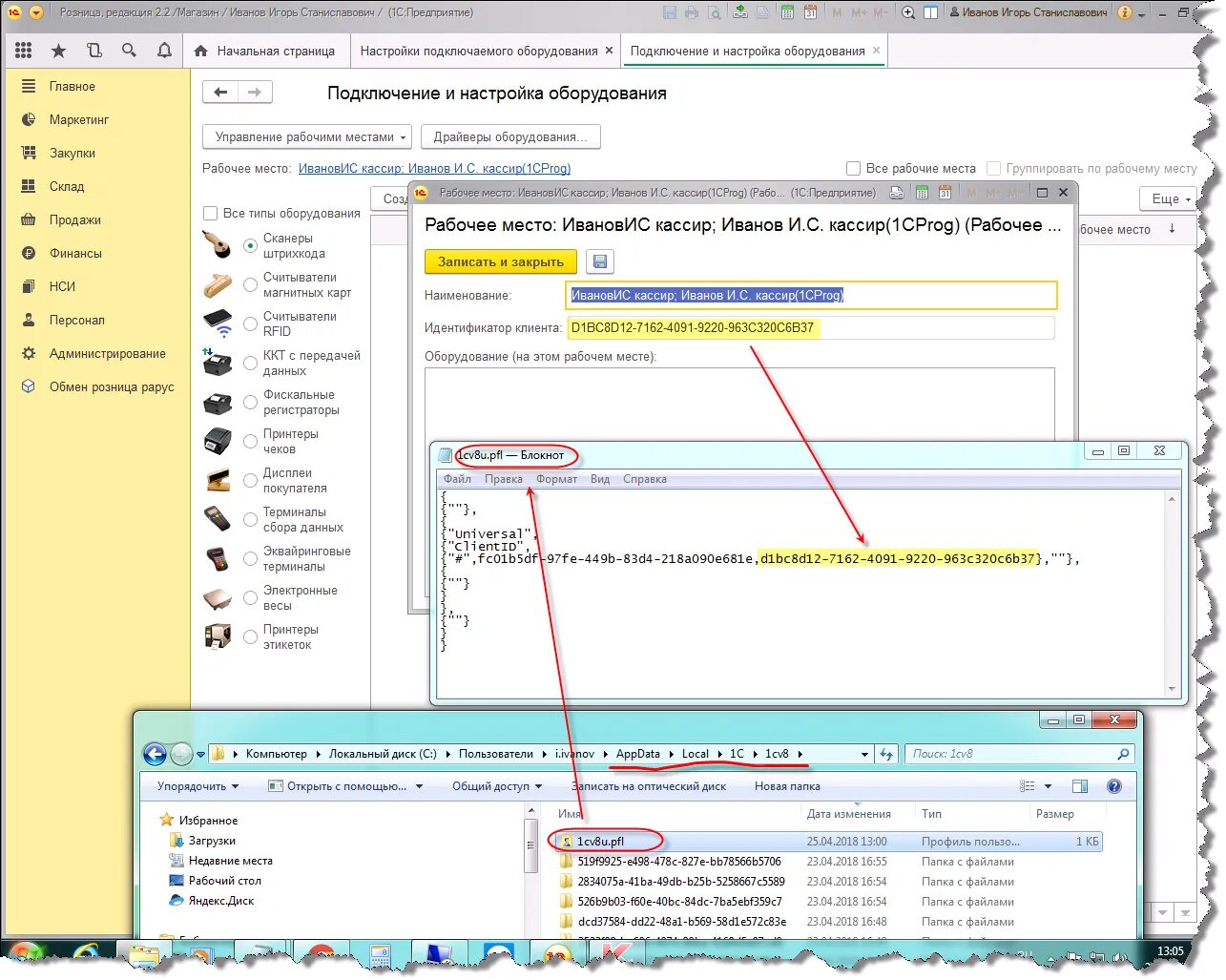Open the Маркетинг section
The height and width of the screenshot is (980, 1226).
[79, 119]
